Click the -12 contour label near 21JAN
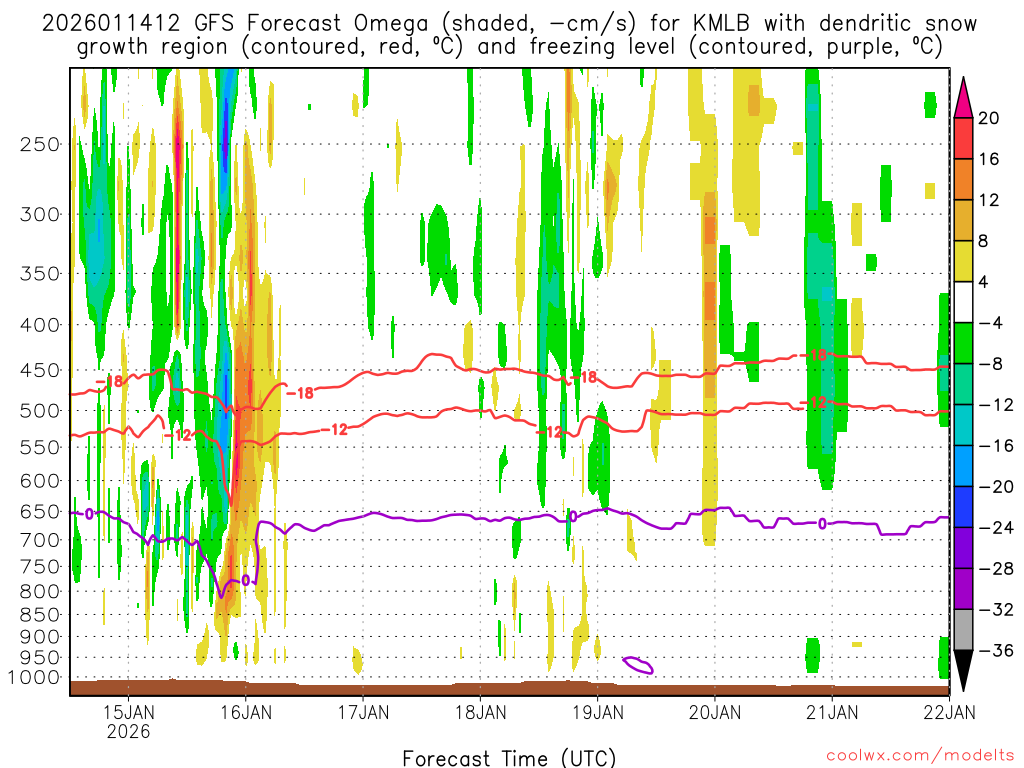The width and height of the screenshot is (1024, 768). 815,402
